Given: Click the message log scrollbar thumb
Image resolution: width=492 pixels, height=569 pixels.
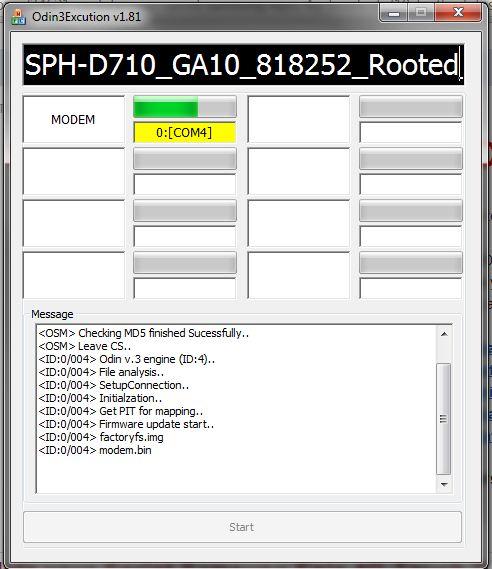Looking at the screenshot, I should coord(443,419).
